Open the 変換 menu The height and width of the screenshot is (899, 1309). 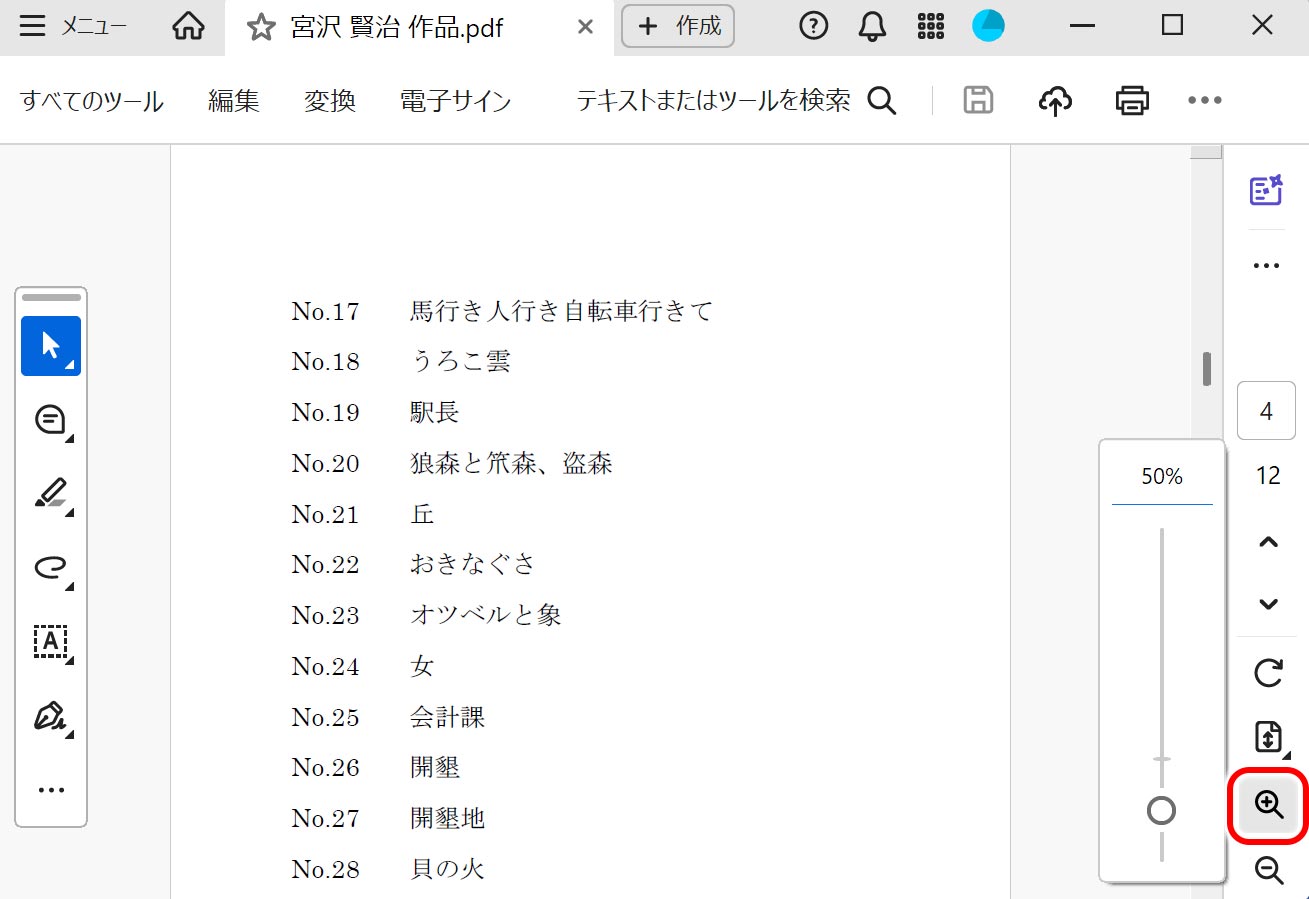click(x=329, y=100)
